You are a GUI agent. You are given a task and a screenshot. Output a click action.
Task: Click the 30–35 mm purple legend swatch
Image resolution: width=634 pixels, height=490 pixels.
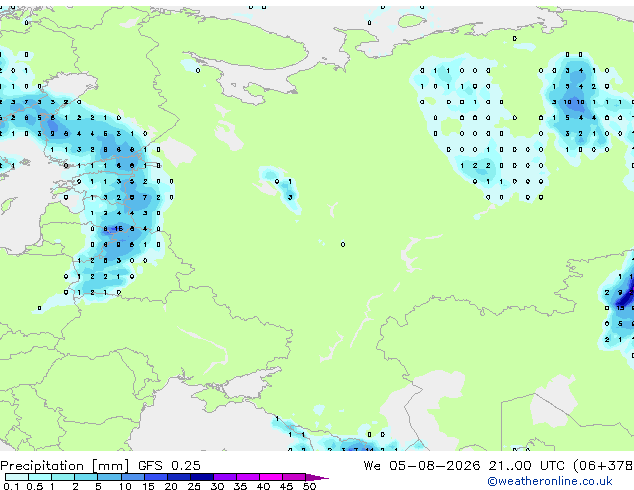point(225,477)
